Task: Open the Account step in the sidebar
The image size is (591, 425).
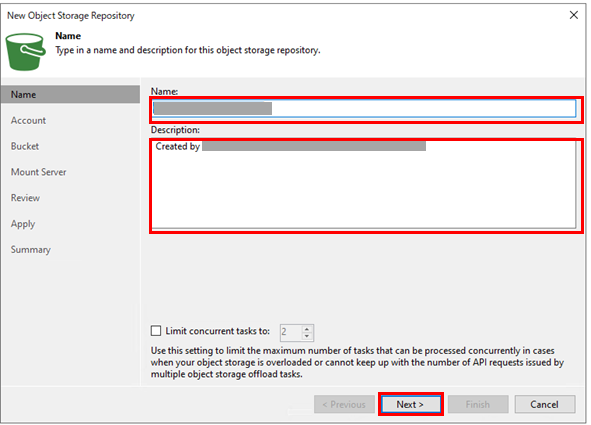Action: tap(28, 121)
